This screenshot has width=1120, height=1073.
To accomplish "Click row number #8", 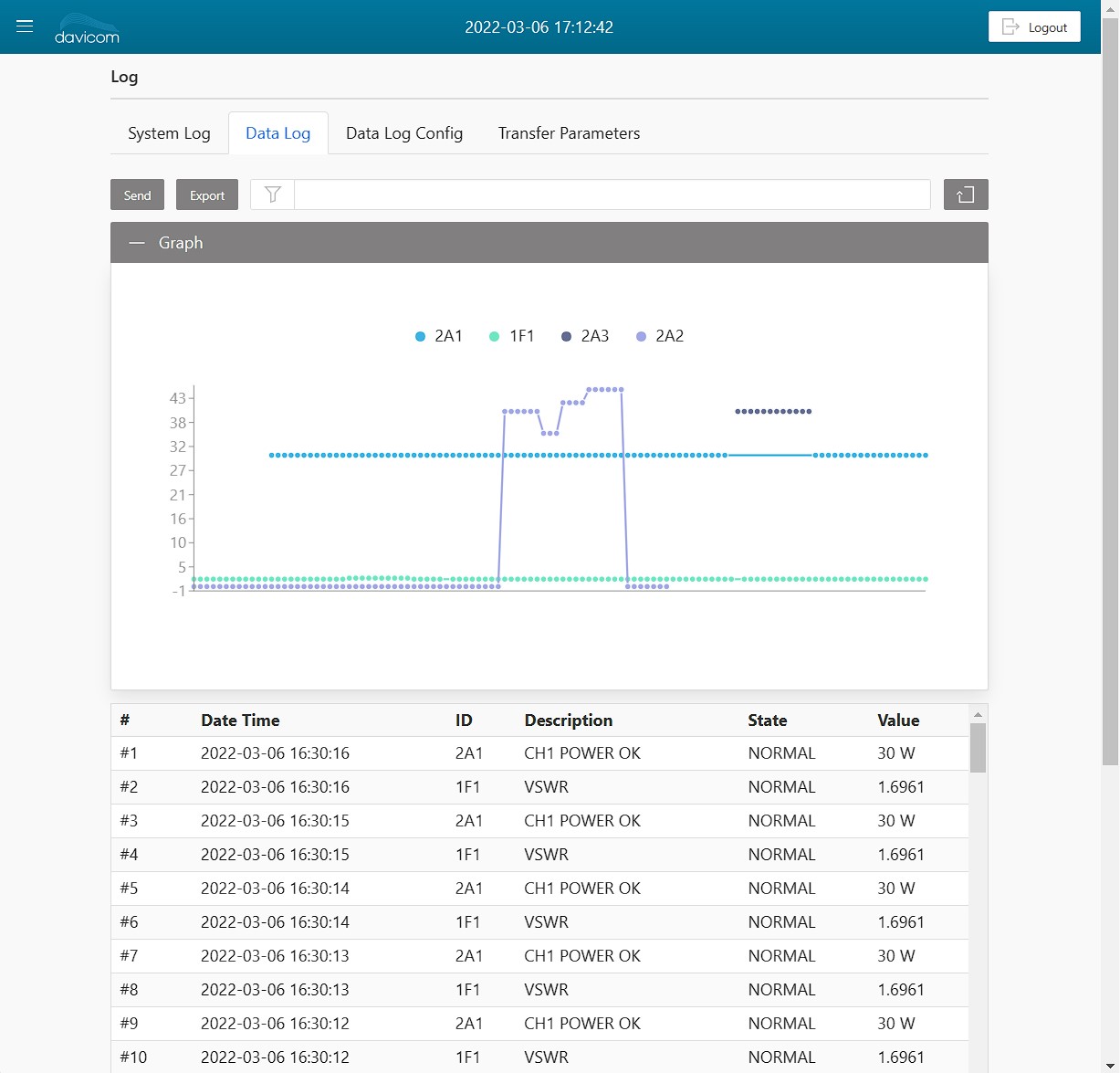I will pyautogui.click(x=129, y=990).
